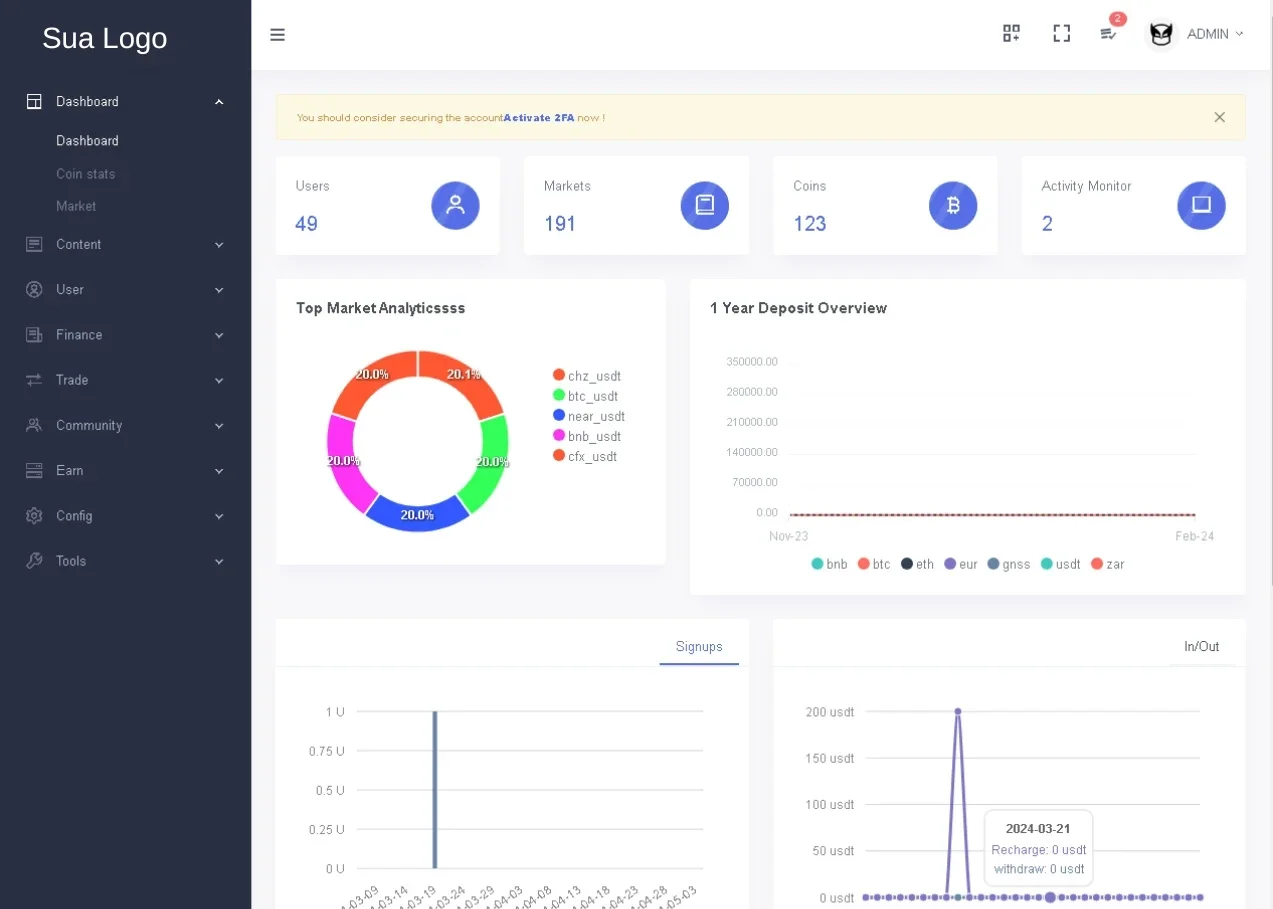Dismiss the 2FA warning banner
1273x909 pixels.
pyautogui.click(x=1219, y=117)
